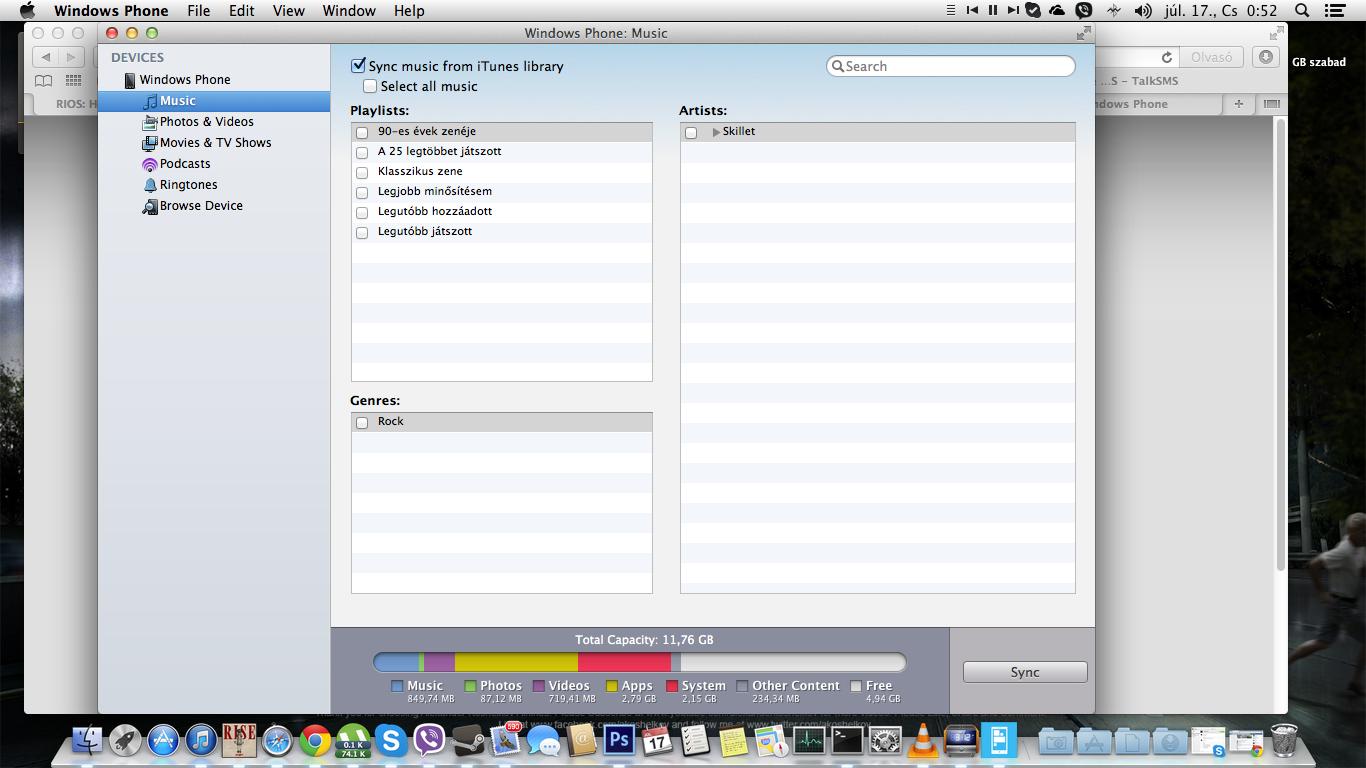Open Messages from the dock
This screenshot has width=1366, height=768.
tap(544, 740)
